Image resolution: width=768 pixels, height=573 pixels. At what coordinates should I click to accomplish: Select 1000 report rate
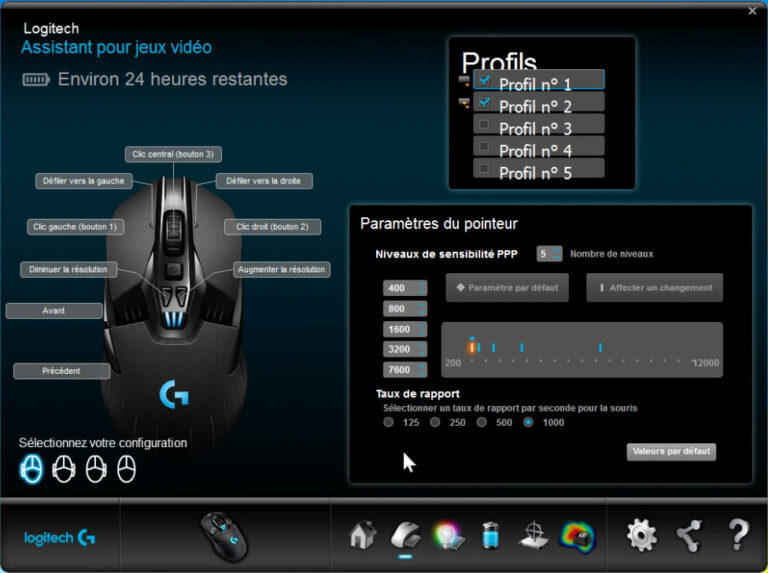point(528,422)
